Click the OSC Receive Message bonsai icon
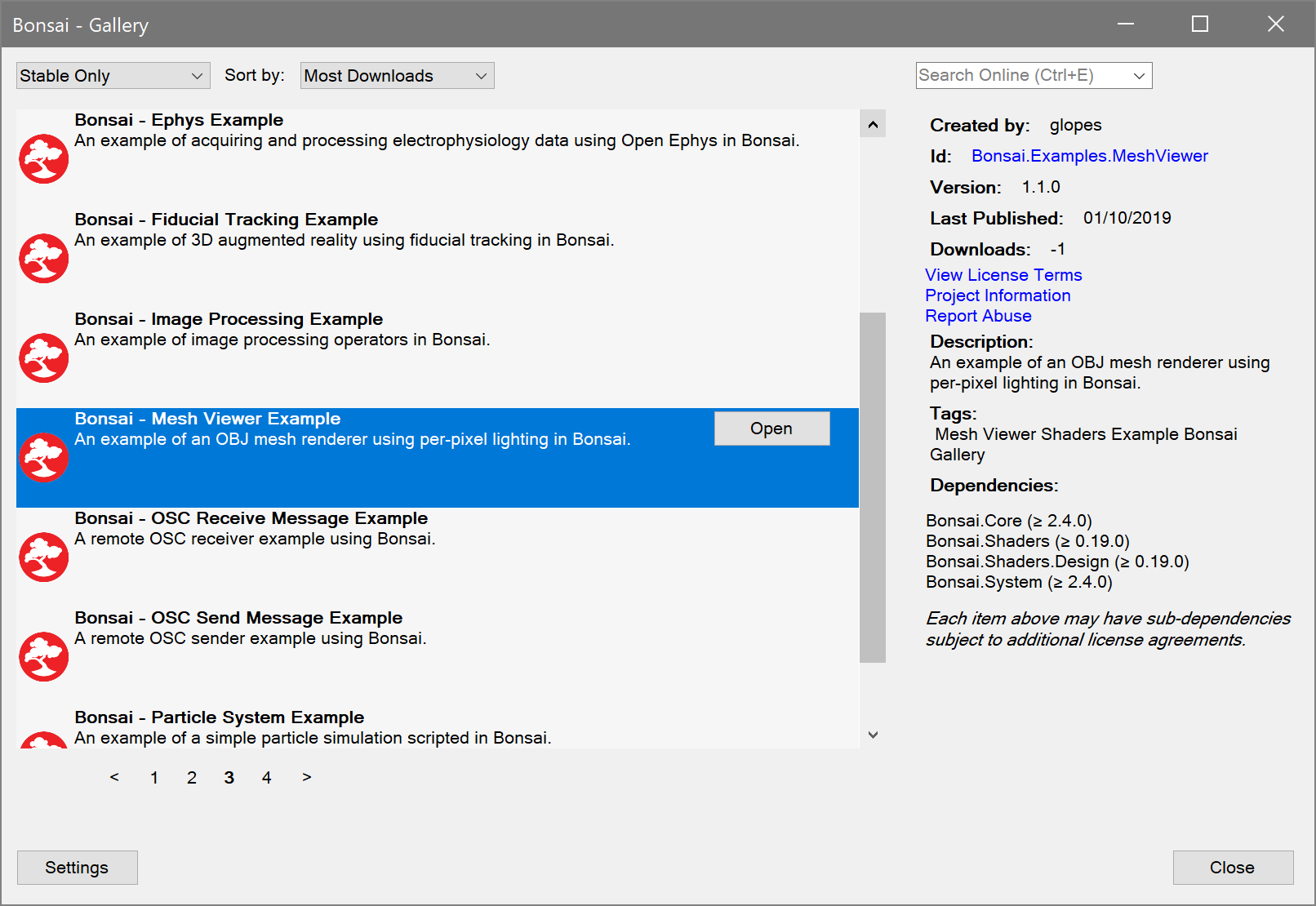 click(44, 557)
